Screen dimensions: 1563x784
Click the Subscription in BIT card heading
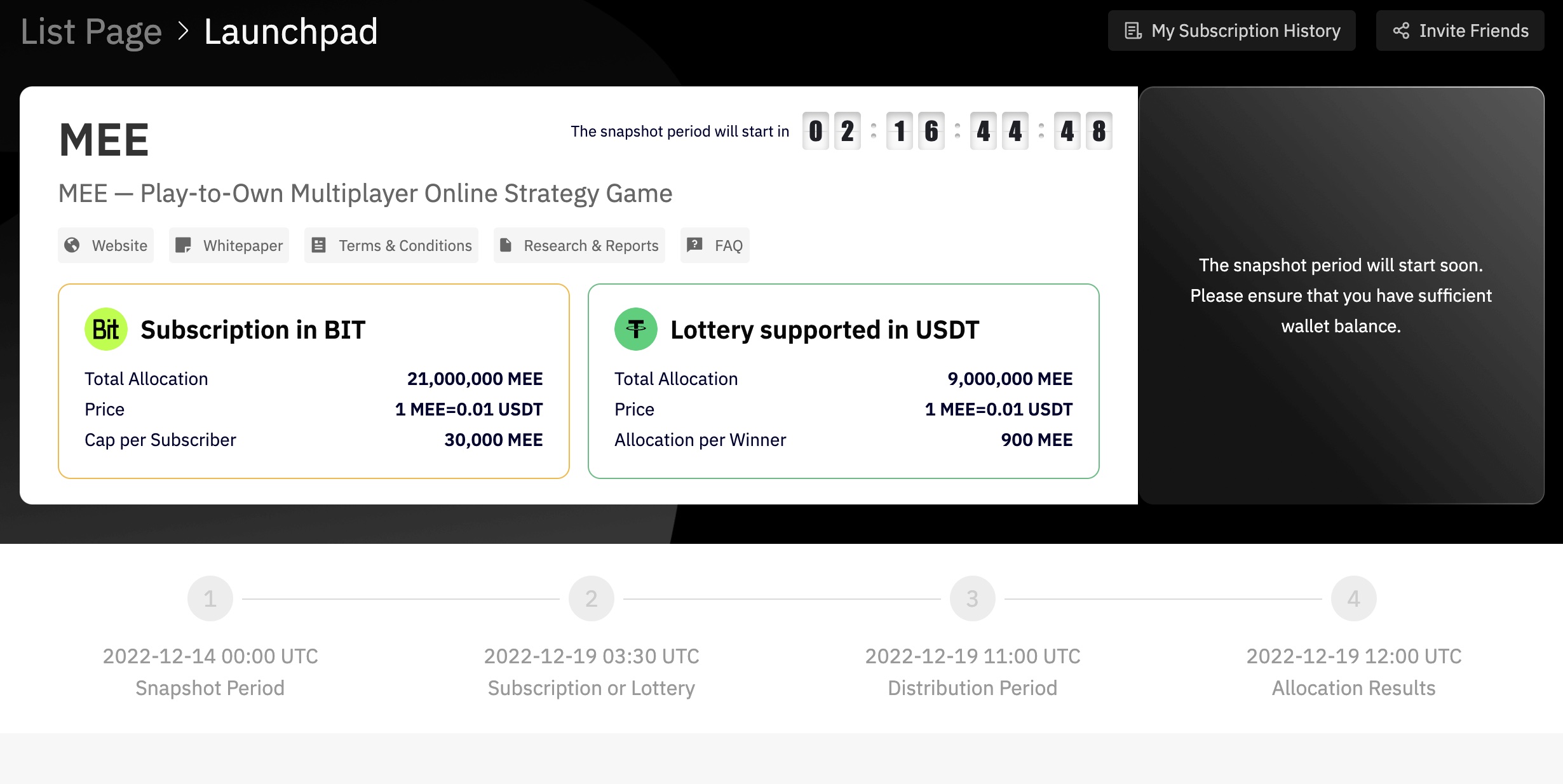point(253,330)
